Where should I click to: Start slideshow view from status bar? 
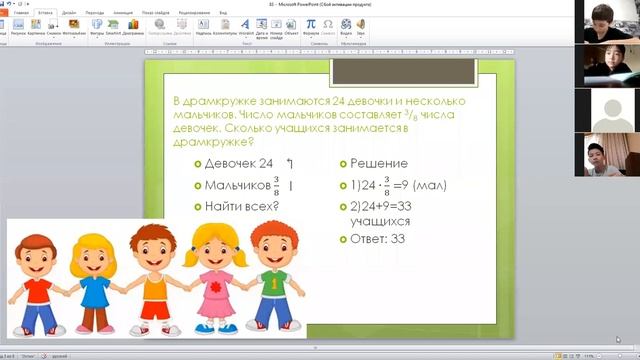578,356
